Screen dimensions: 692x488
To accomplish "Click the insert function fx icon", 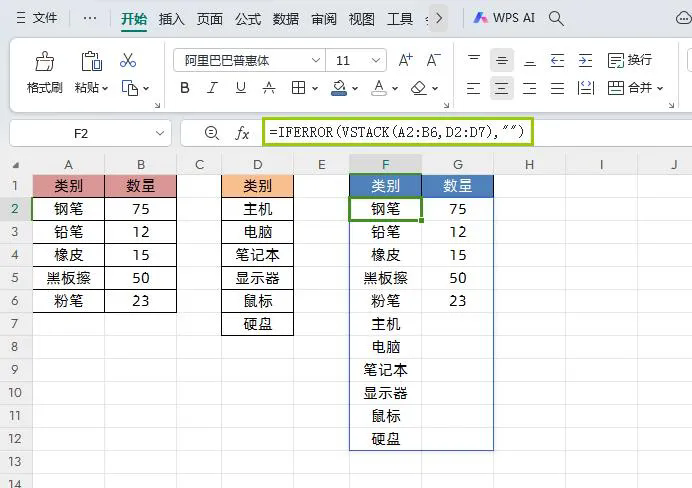I will tap(242, 133).
